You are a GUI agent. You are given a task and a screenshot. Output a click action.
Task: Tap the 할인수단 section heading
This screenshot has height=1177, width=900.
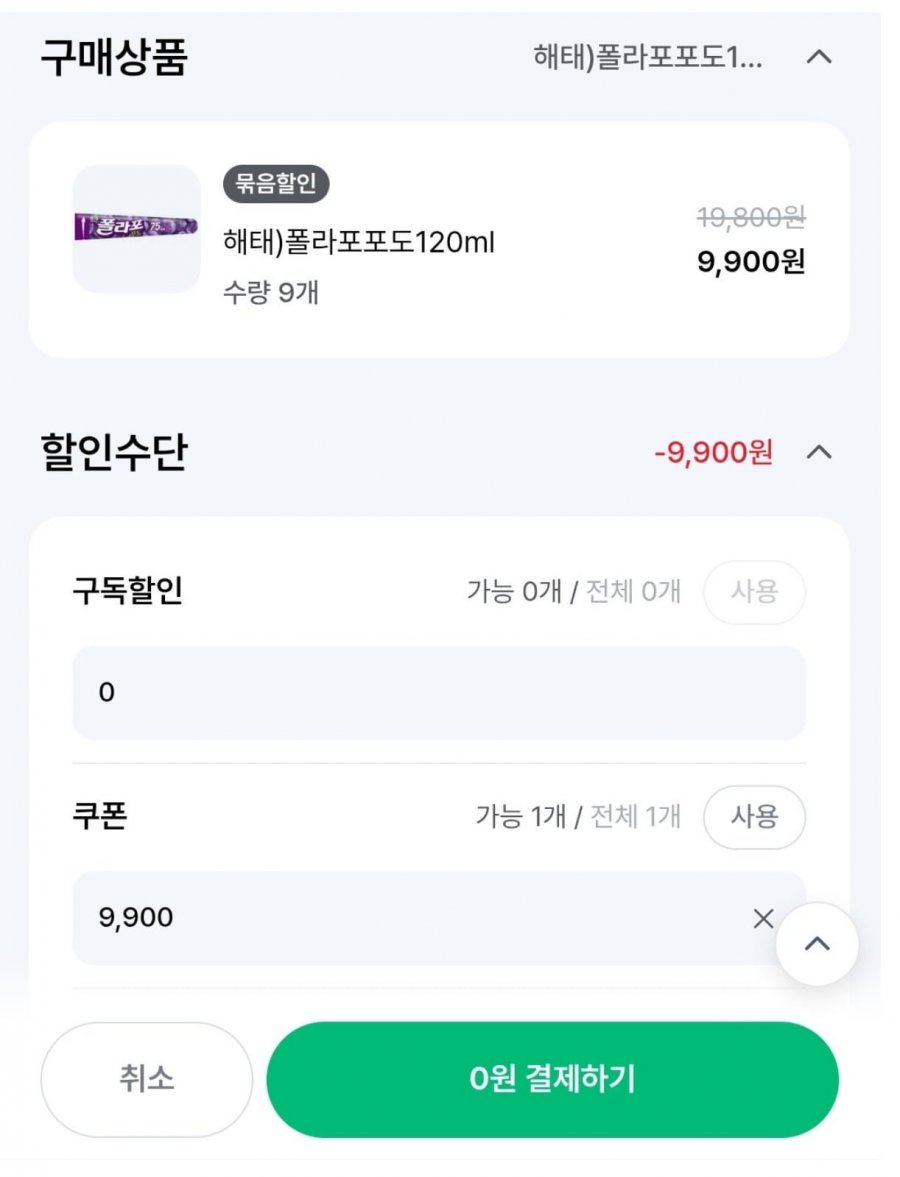[x=114, y=452]
